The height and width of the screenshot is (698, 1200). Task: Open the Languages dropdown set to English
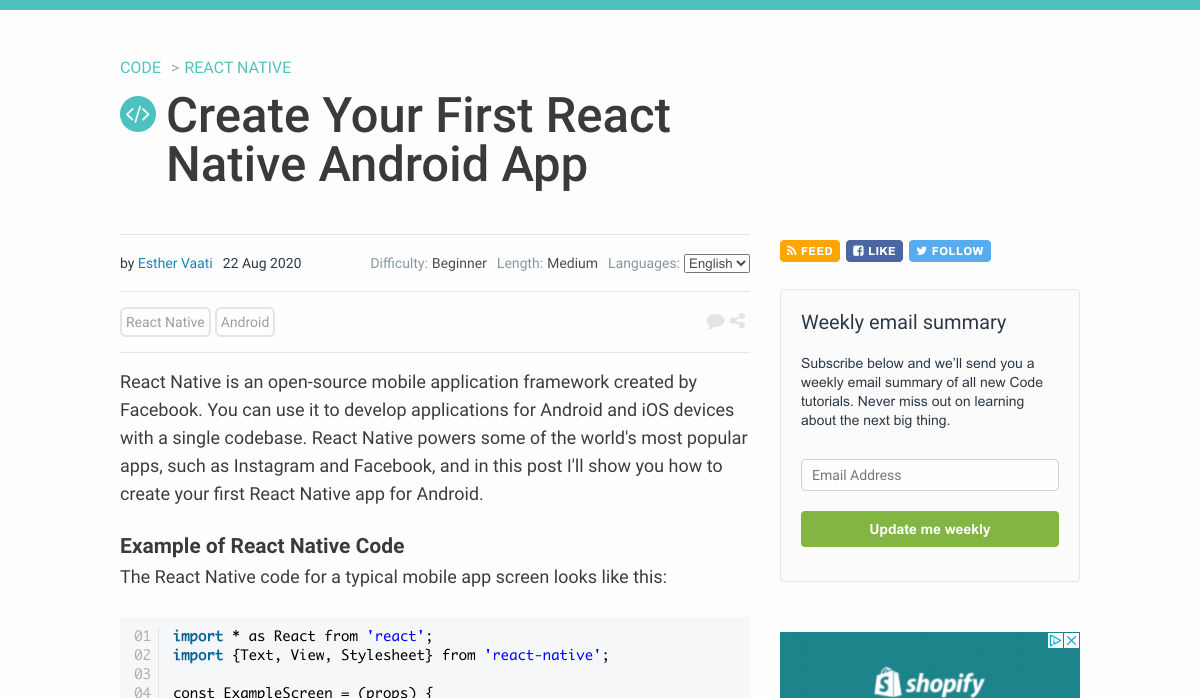716,264
